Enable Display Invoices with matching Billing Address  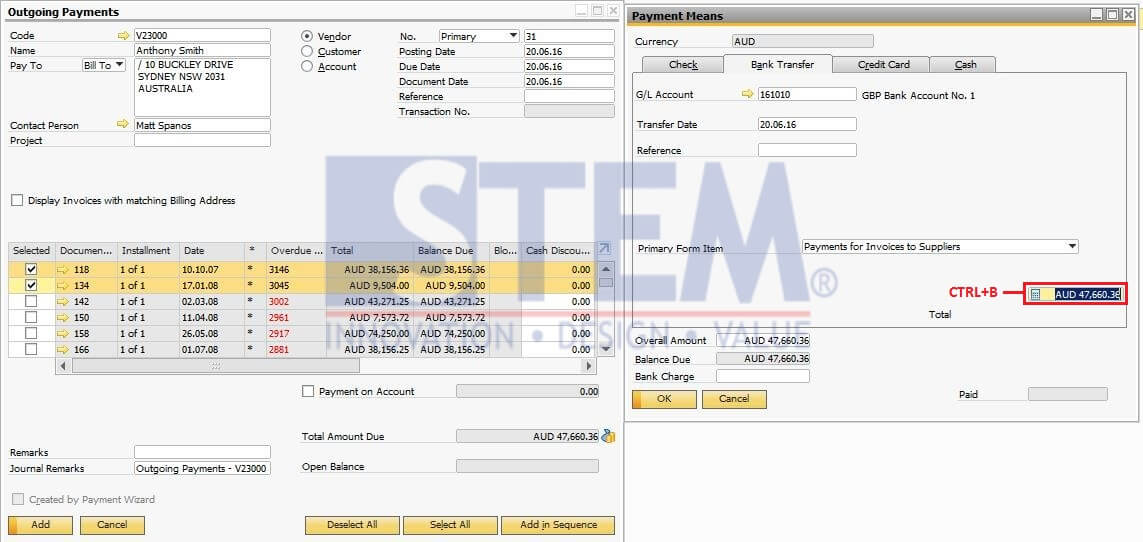[17, 200]
